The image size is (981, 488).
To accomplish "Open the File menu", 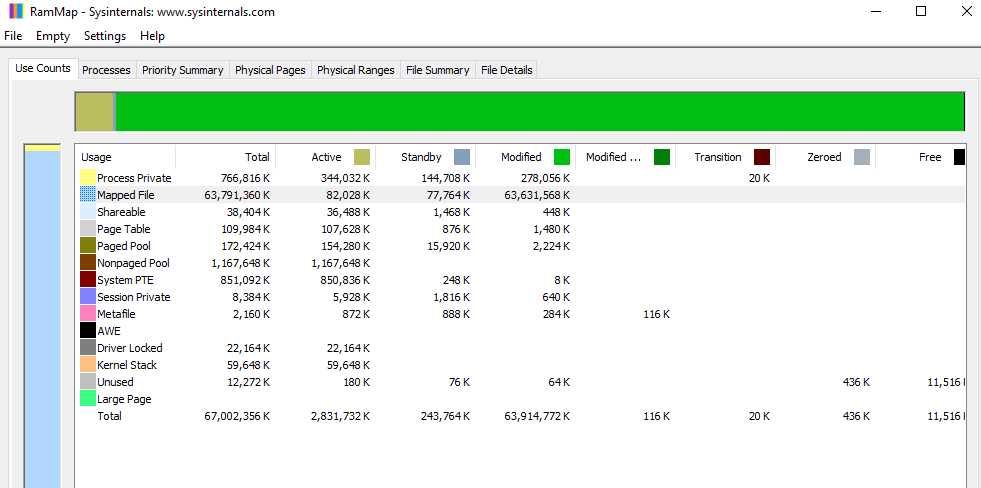I will (13, 36).
